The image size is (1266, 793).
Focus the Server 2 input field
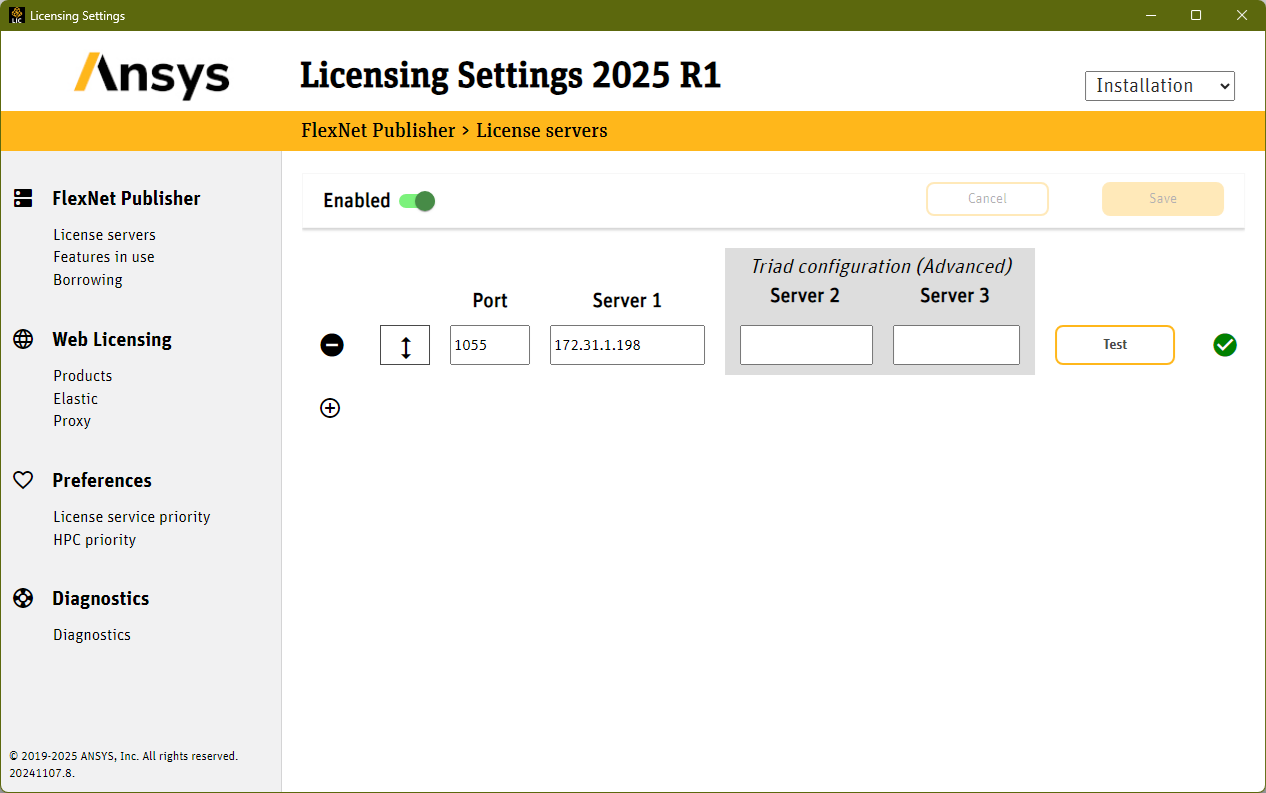[x=806, y=345]
